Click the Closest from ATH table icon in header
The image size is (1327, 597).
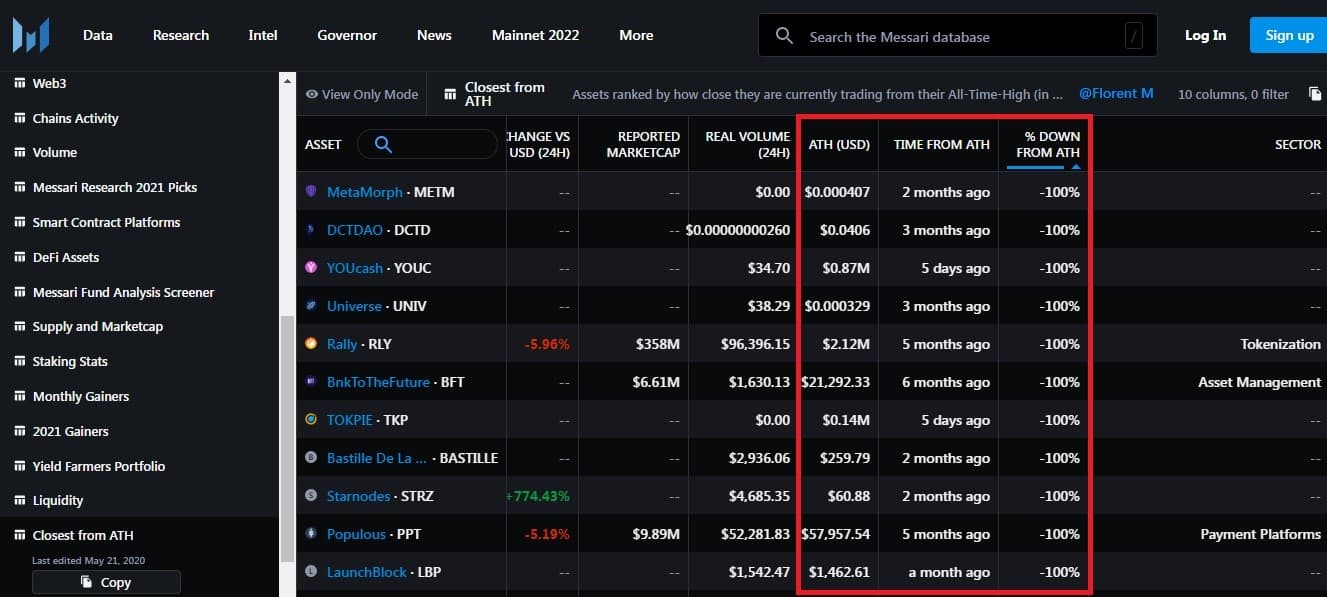(x=448, y=94)
